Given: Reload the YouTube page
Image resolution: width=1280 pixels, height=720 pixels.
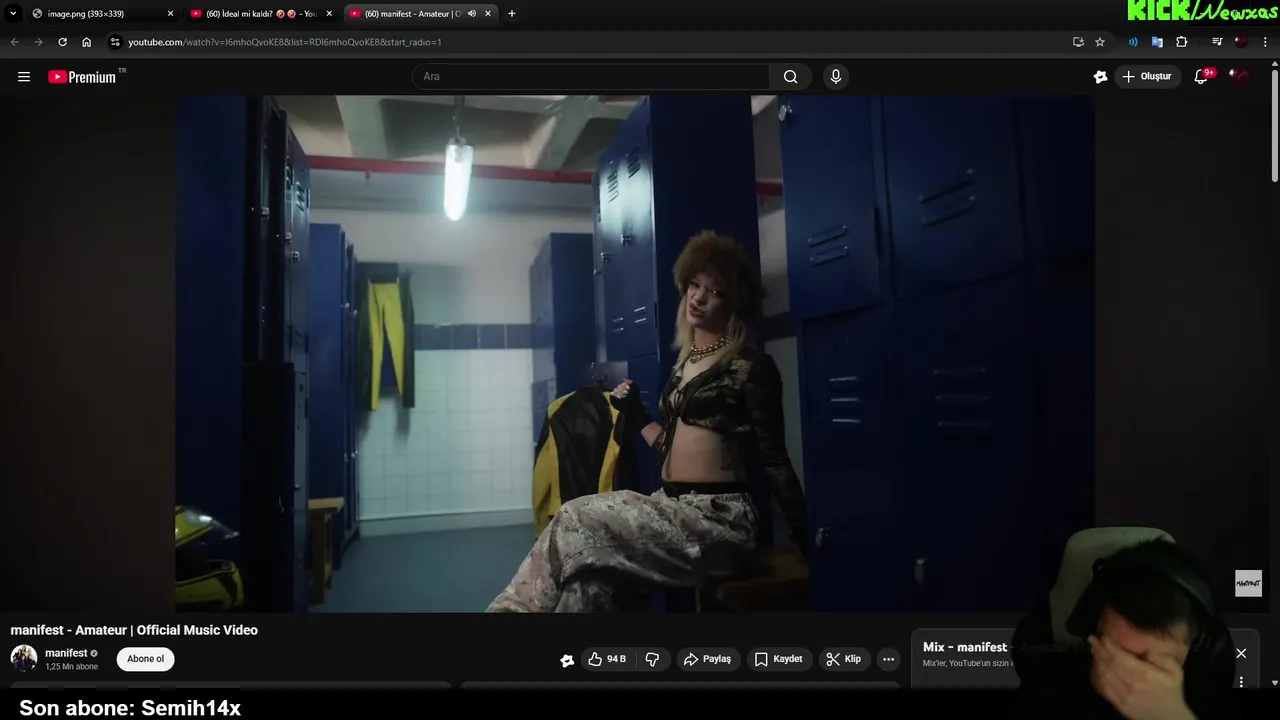Looking at the screenshot, I should [x=62, y=42].
